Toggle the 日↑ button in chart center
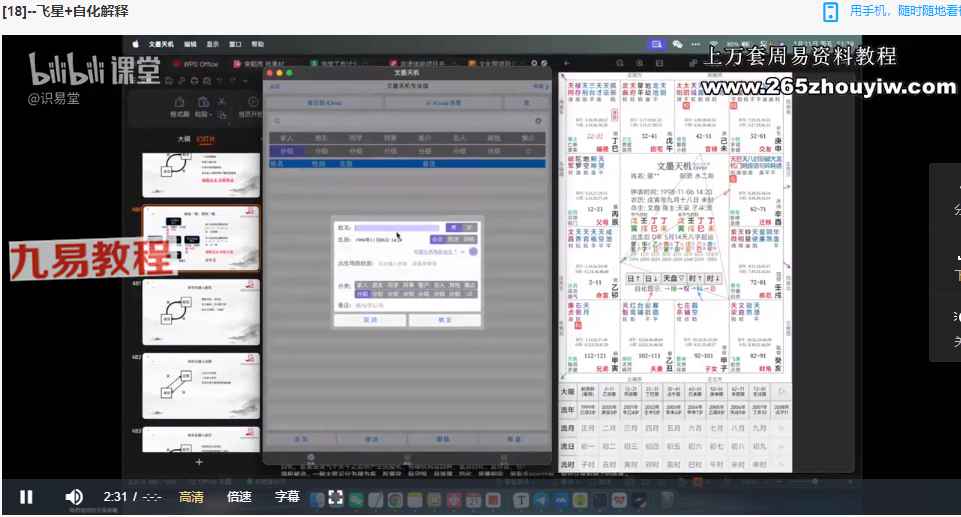 coord(635,278)
